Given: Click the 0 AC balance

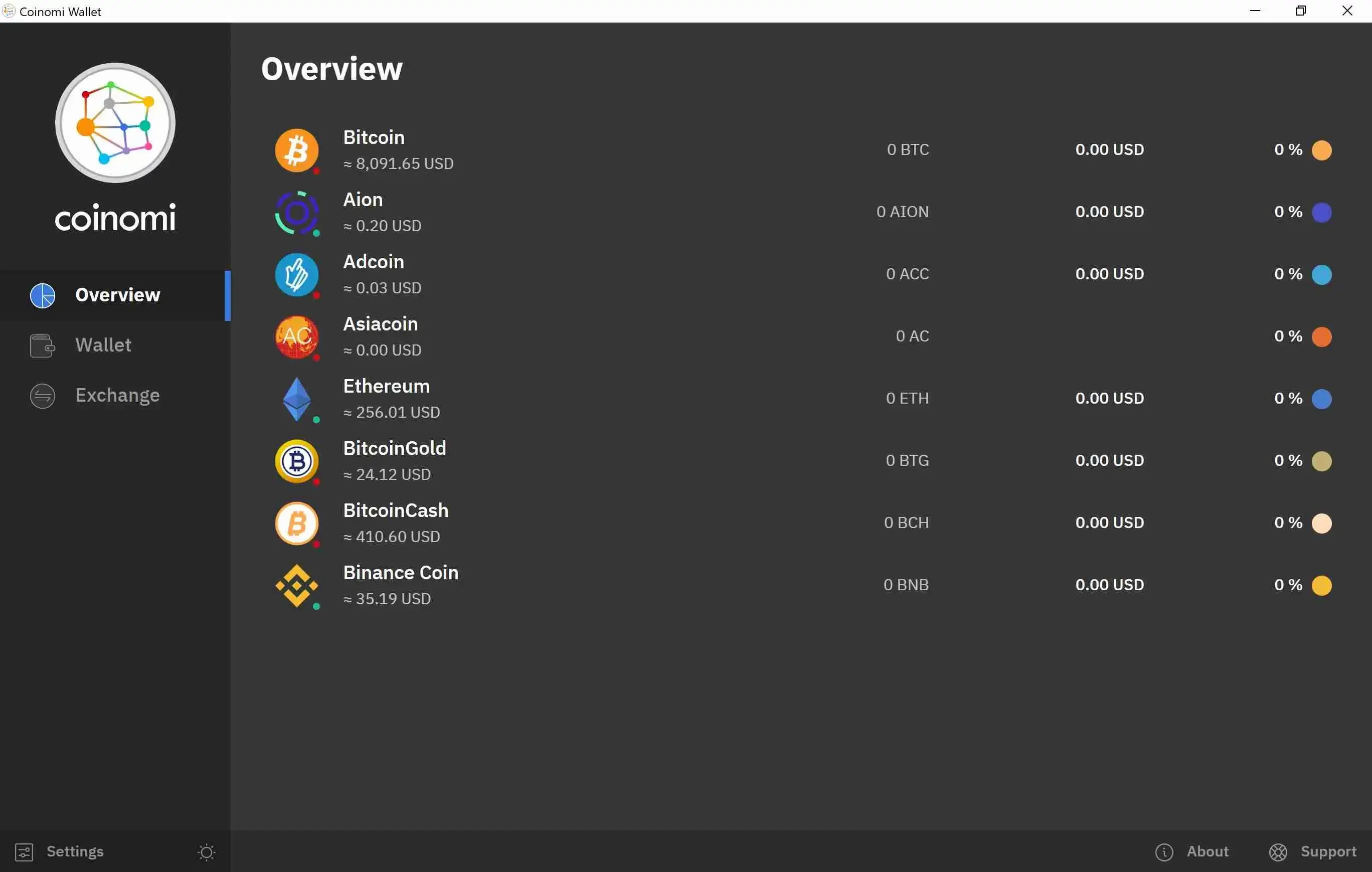Looking at the screenshot, I should [912, 335].
